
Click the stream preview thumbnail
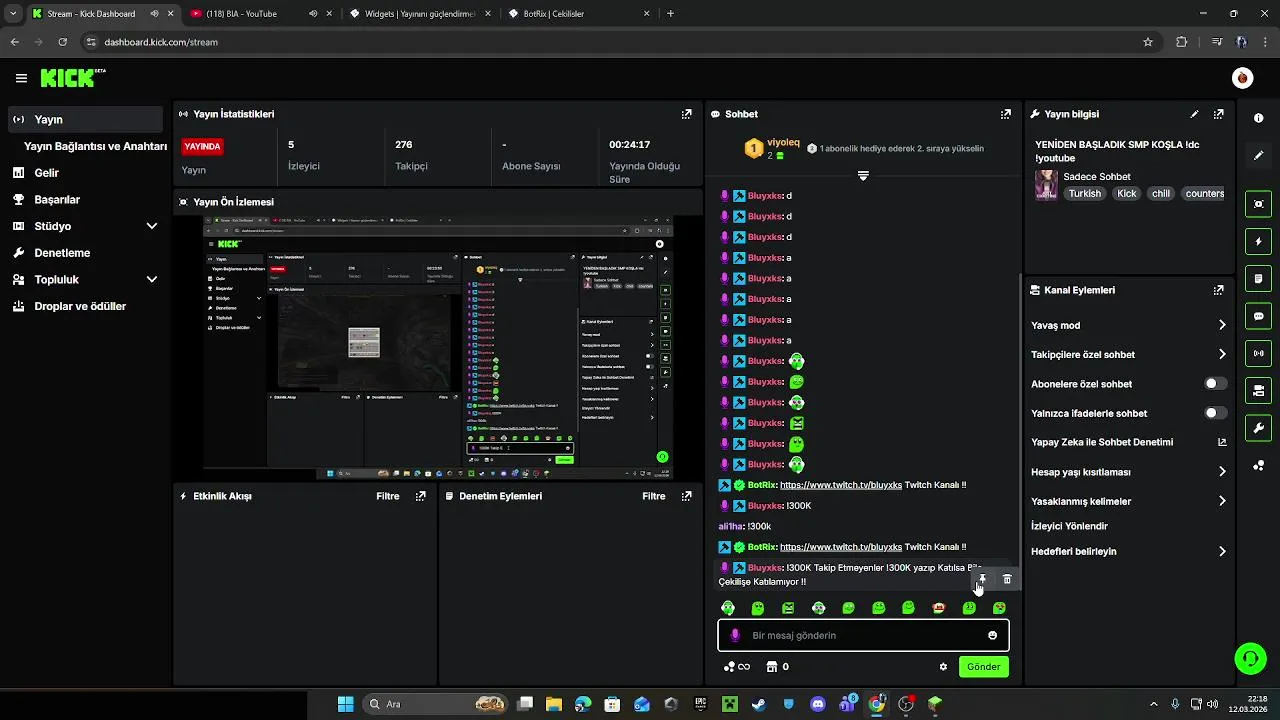(438, 347)
